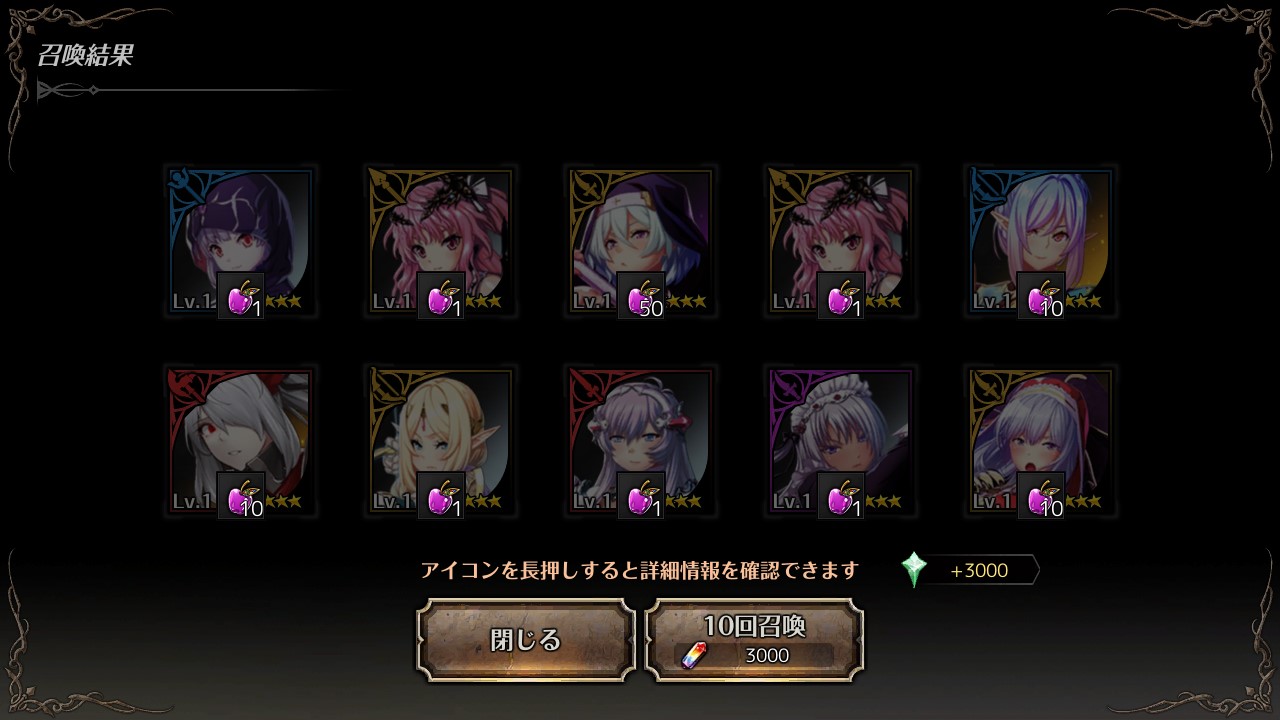This screenshot has height=720, width=1280.
Task: Click the 10回召喚 summon again button
Action: click(754, 640)
